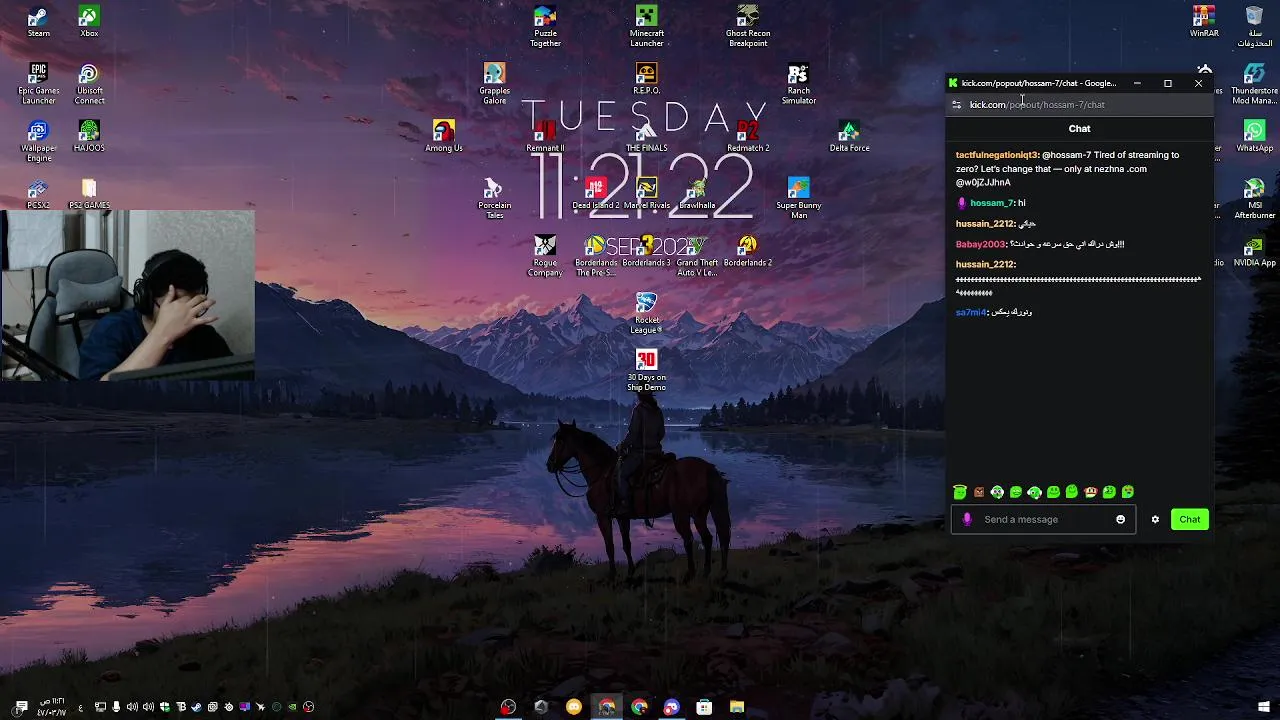Click the Chat send button
Image resolution: width=1280 pixels, height=720 pixels.
pos(1189,519)
